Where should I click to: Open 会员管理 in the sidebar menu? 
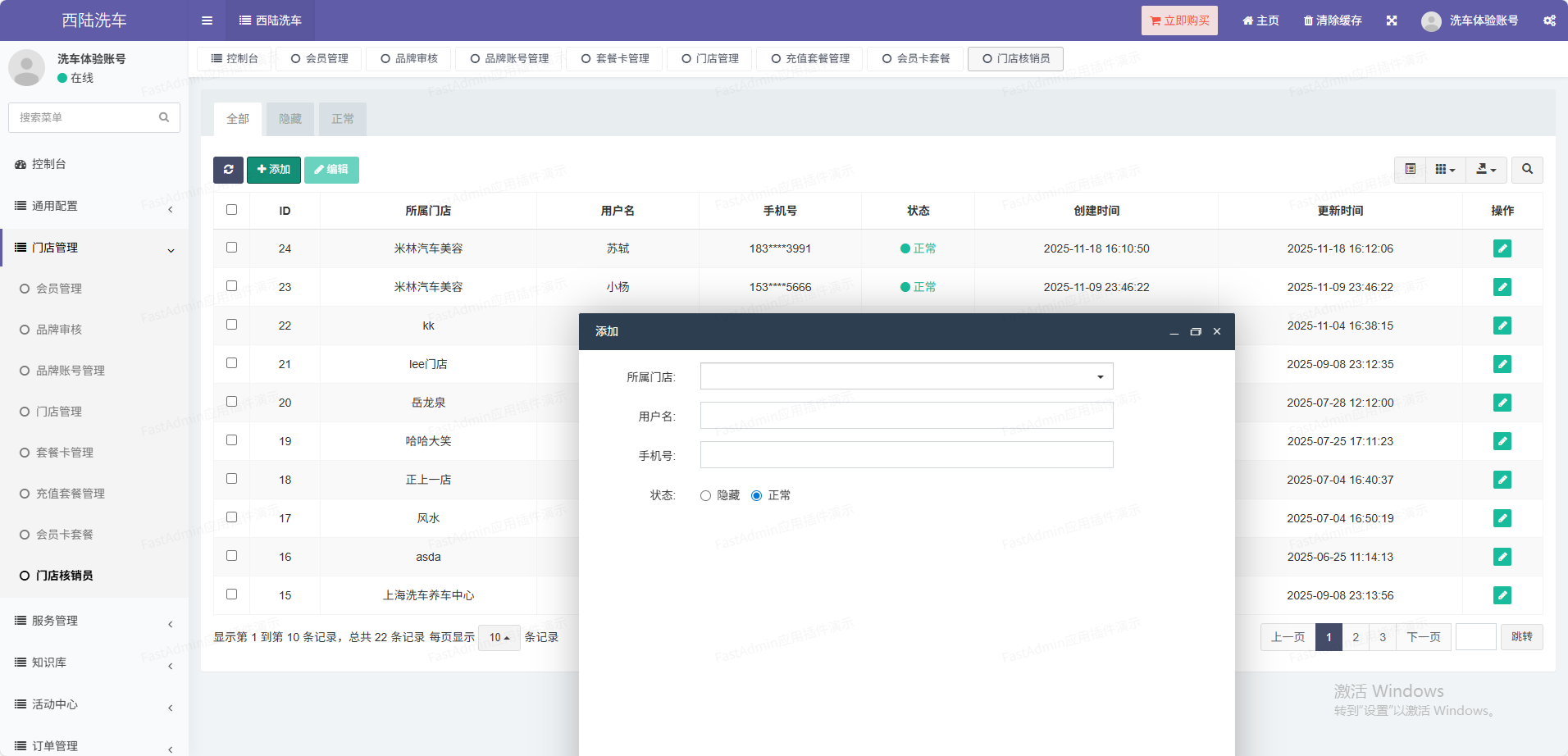coord(59,289)
